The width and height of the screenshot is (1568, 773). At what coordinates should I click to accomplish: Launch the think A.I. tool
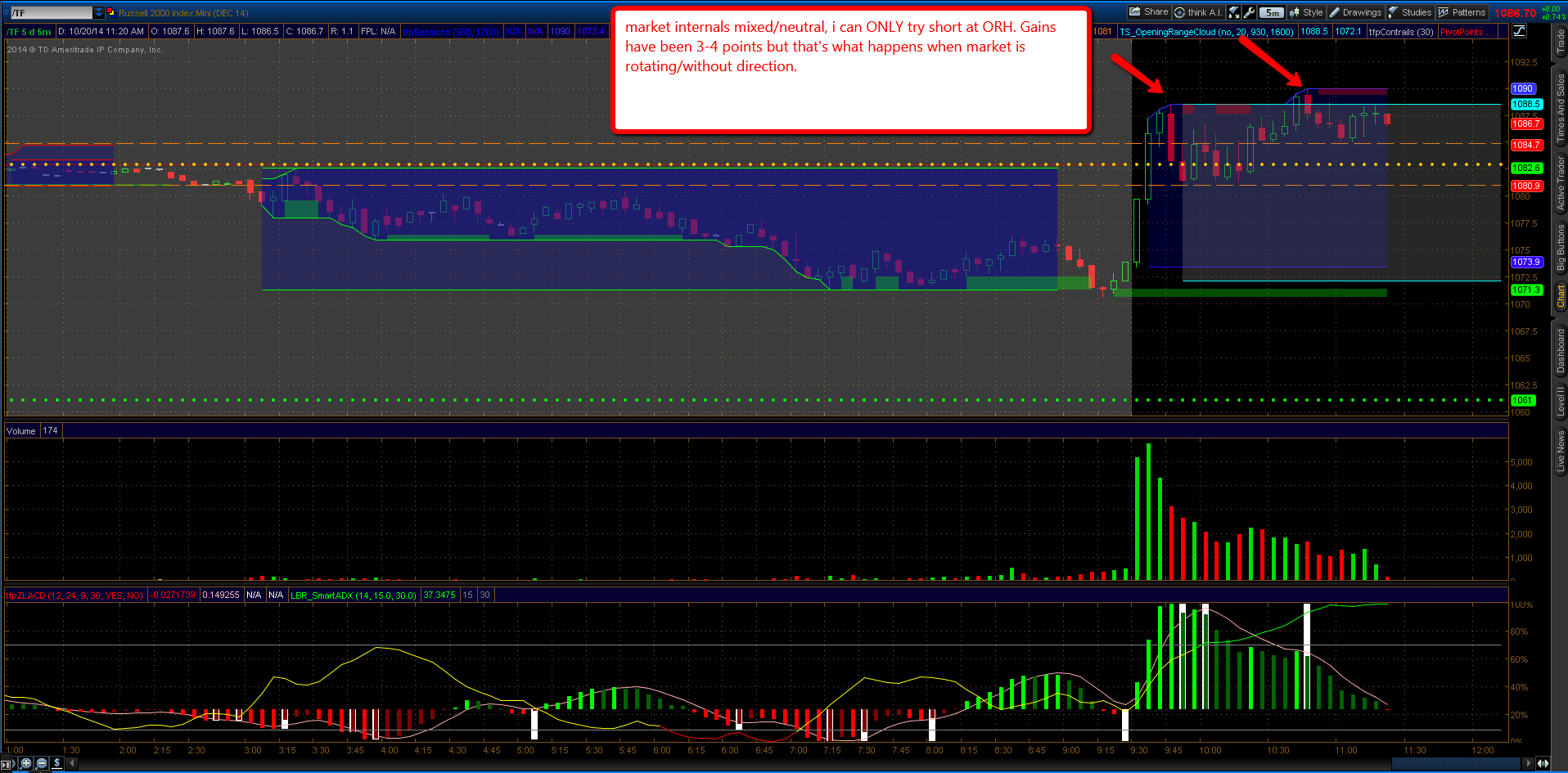click(1198, 12)
